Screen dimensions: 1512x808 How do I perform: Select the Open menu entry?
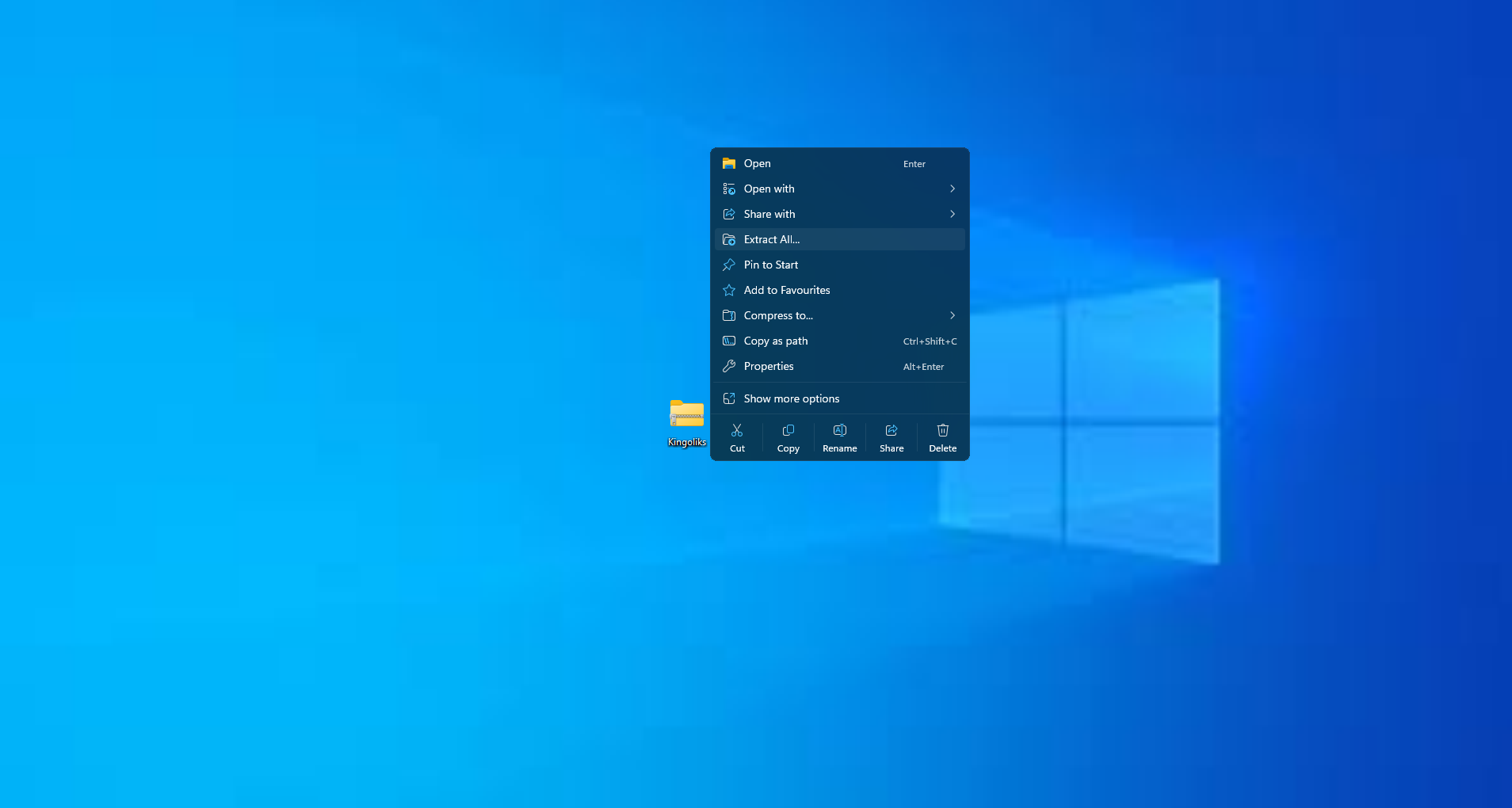758,163
